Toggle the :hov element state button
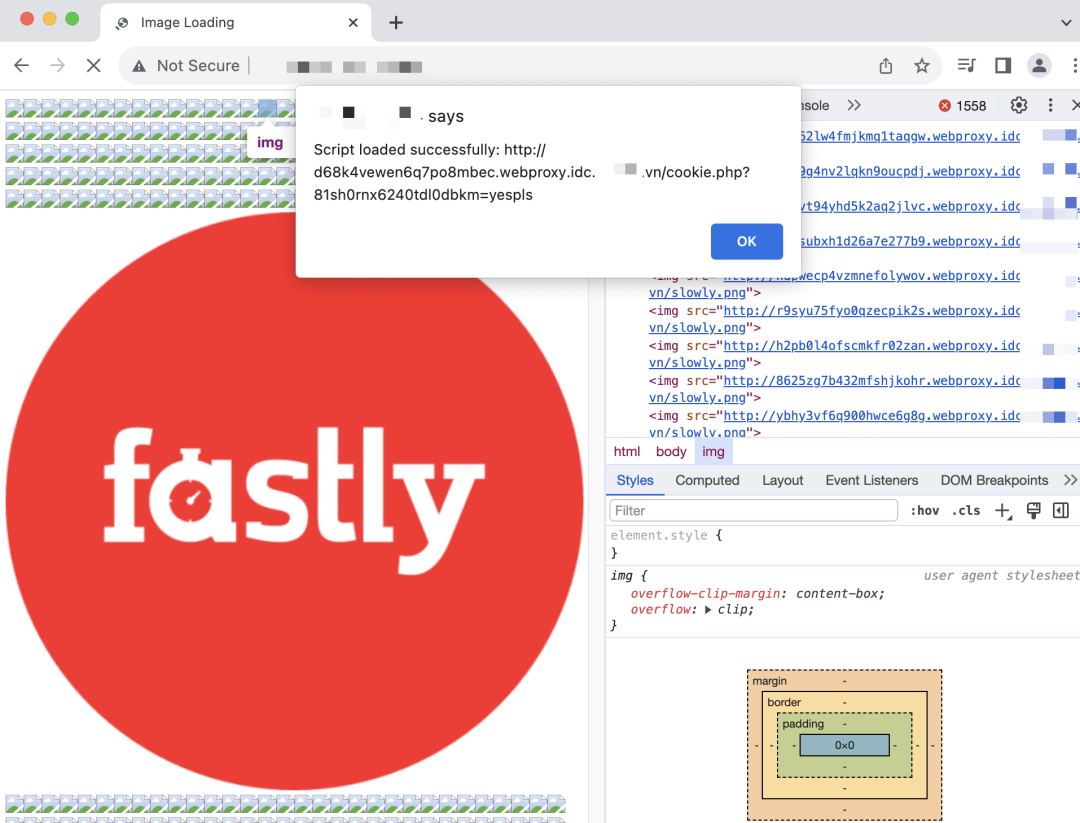Image resolution: width=1080 pixels, height=823 pixels. click(x=924, y=511)
